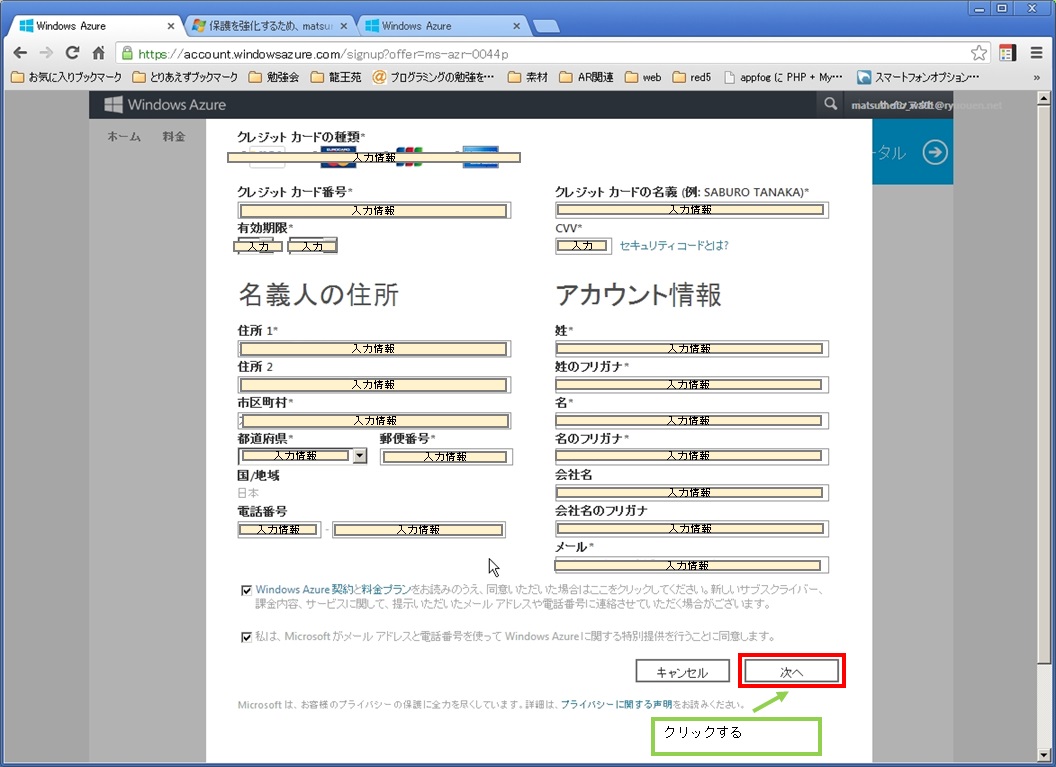
Task: Open the 勉強会 bookmark folder
Action: pos(274,77)
